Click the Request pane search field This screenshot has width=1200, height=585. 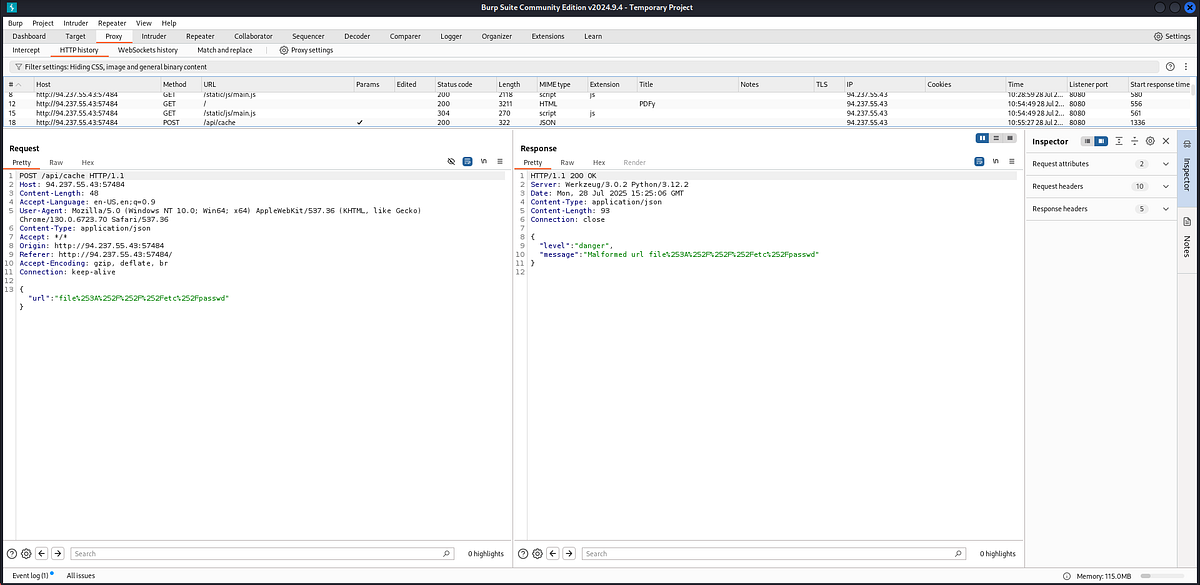coord(262,553)
